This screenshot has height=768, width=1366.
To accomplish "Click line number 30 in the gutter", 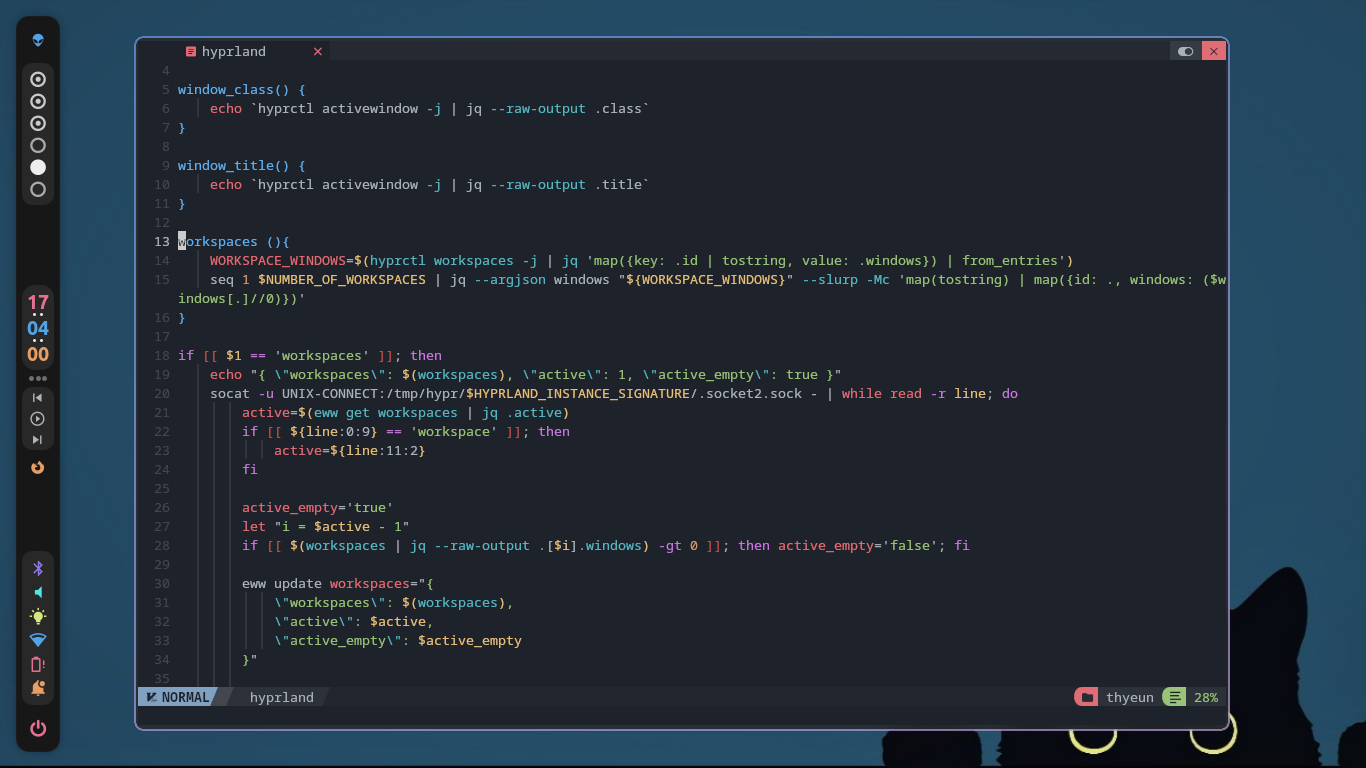I will pos(162,583).
